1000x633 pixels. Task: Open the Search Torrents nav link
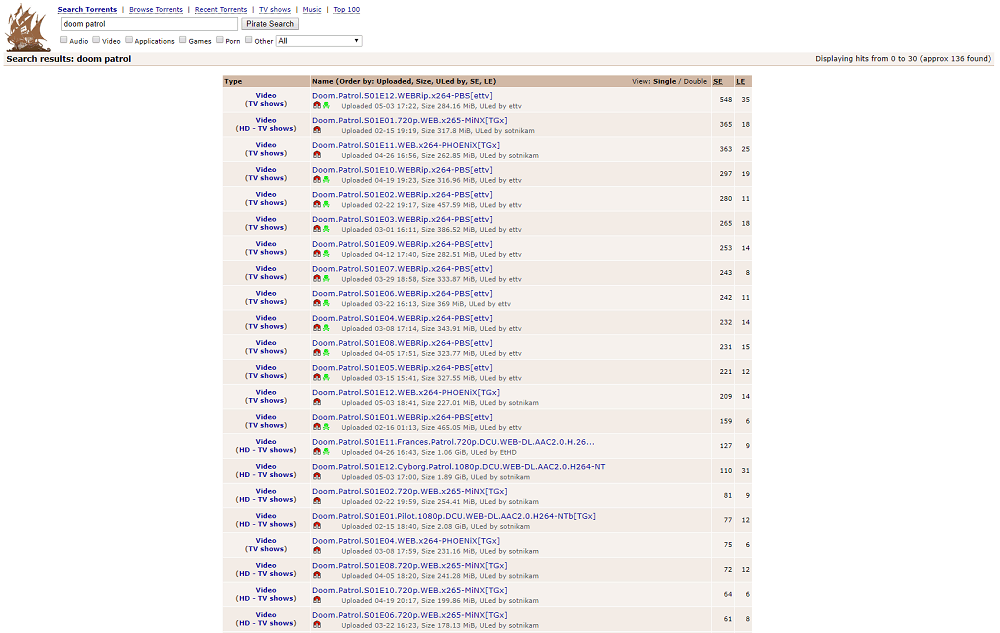click(x=87, y=10)
